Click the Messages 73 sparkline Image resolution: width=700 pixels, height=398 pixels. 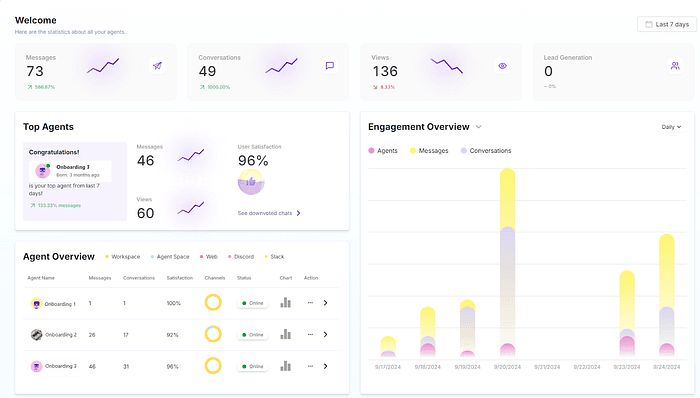pyautogui.click(x=103, y=66)
